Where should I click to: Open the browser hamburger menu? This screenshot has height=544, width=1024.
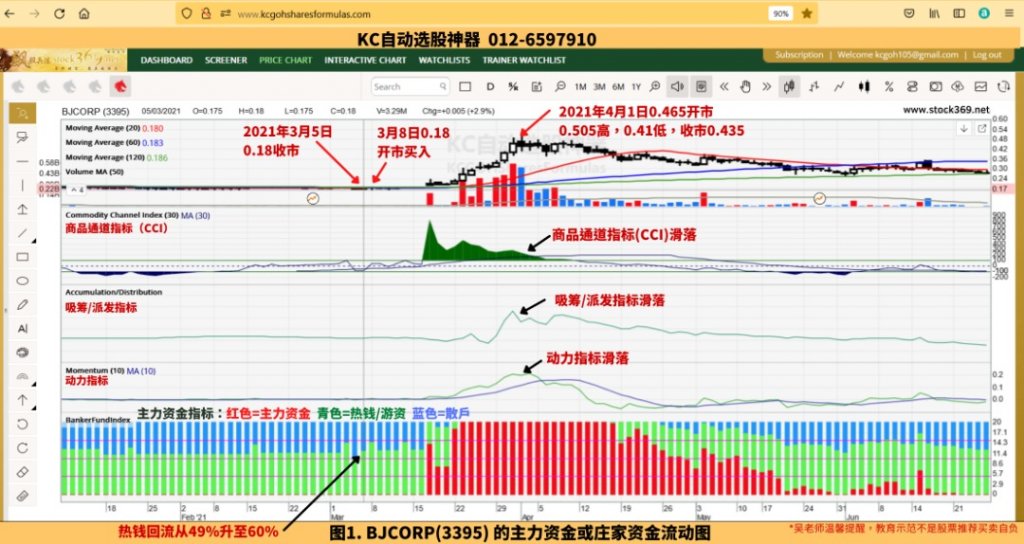[x=1009, y=13]
